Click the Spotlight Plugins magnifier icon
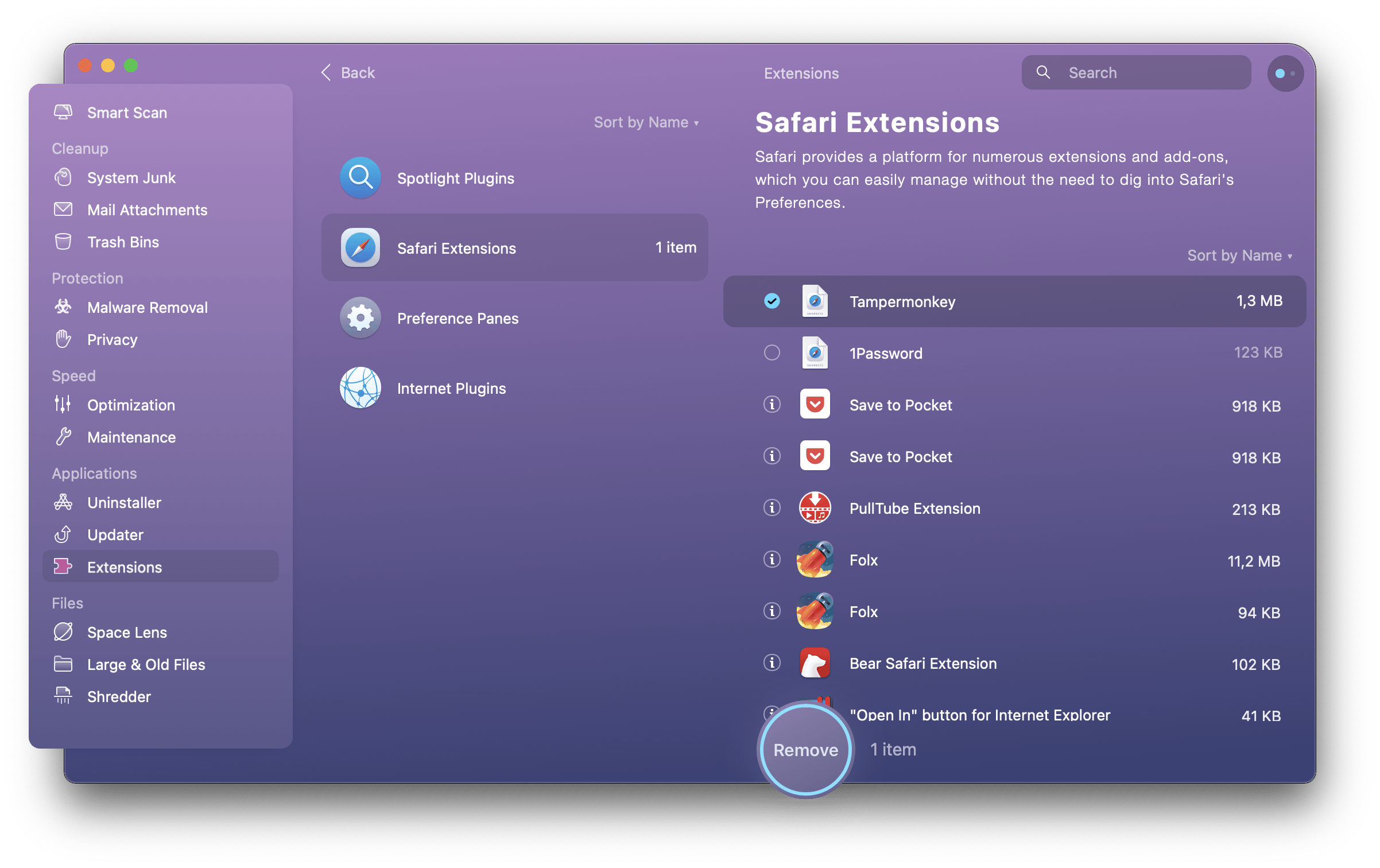The width and height of the screenshot is (1380, 868). pos(360,178)
